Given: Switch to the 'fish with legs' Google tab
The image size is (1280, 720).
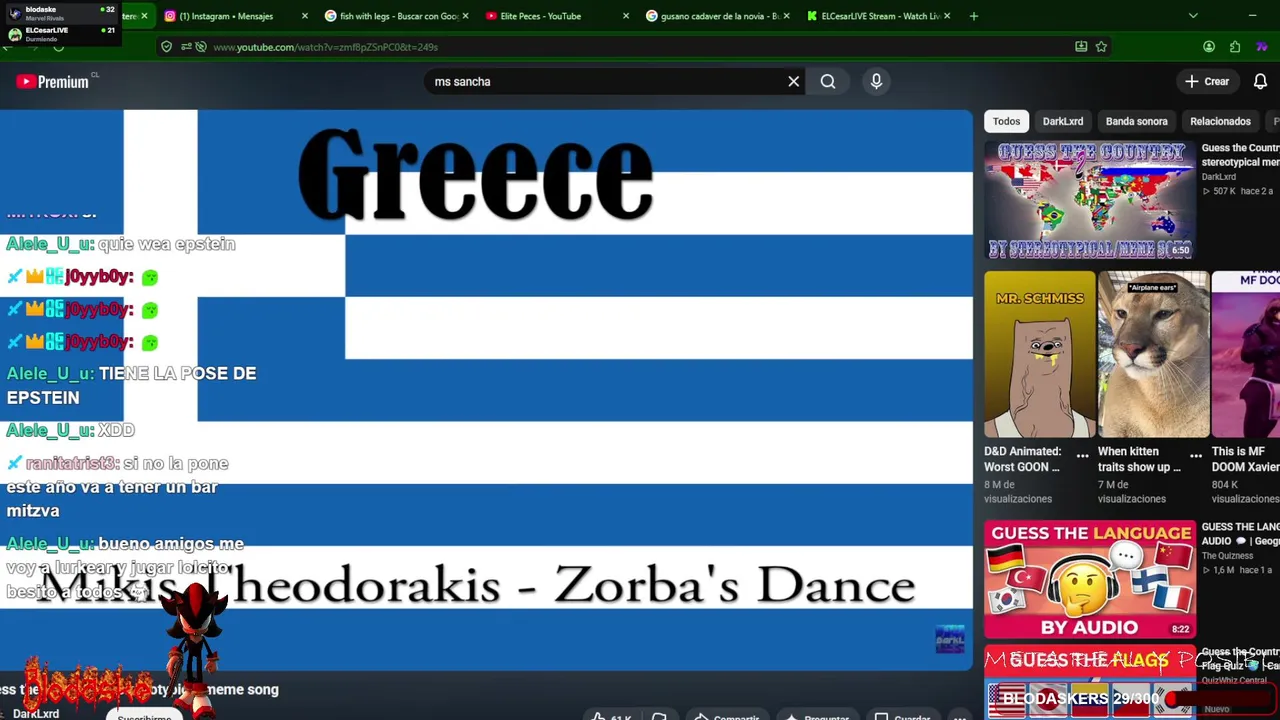Looking at the screenshot, I should (396, 16).
